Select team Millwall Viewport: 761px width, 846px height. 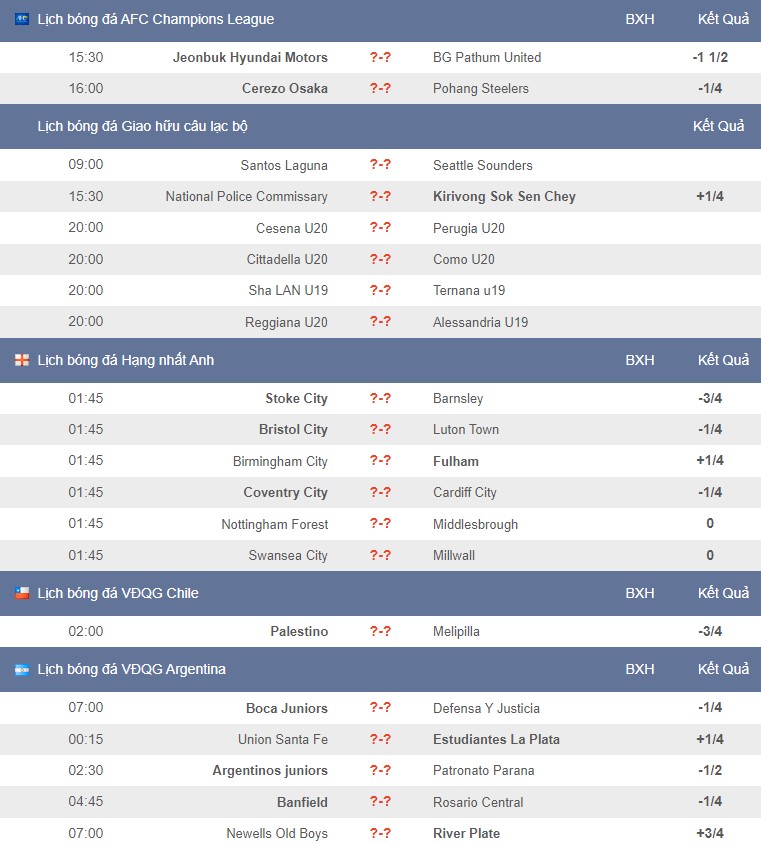453,555
